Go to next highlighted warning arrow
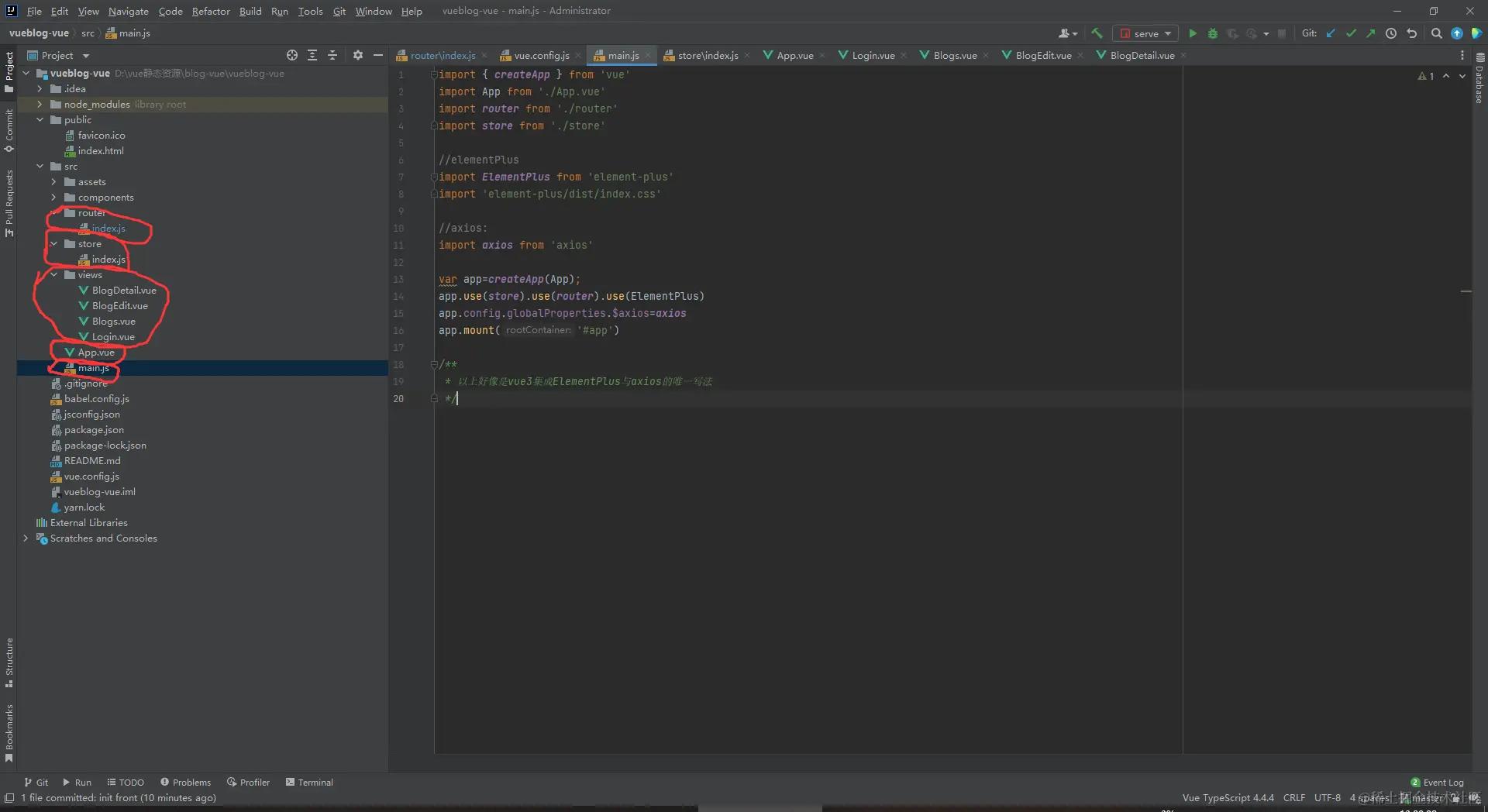The height and width of the screenshot is (812, 1488). (x=1462, y=76)
